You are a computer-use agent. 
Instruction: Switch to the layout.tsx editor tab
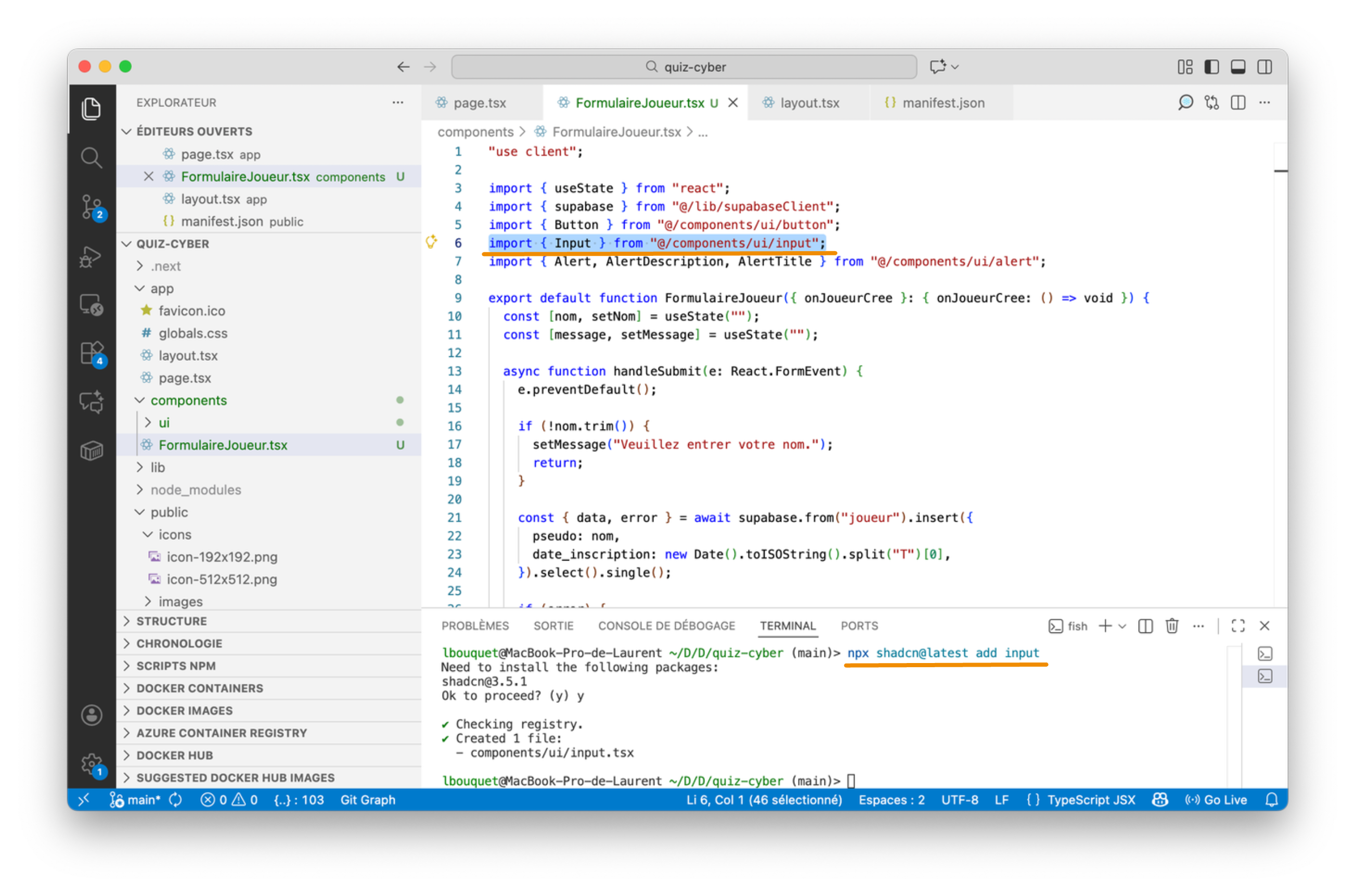809,103
